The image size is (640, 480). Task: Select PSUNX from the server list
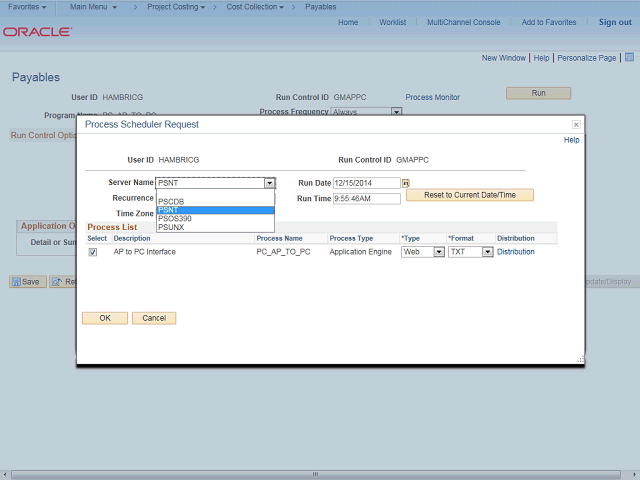pyautogui.click(x=172, y=227)
